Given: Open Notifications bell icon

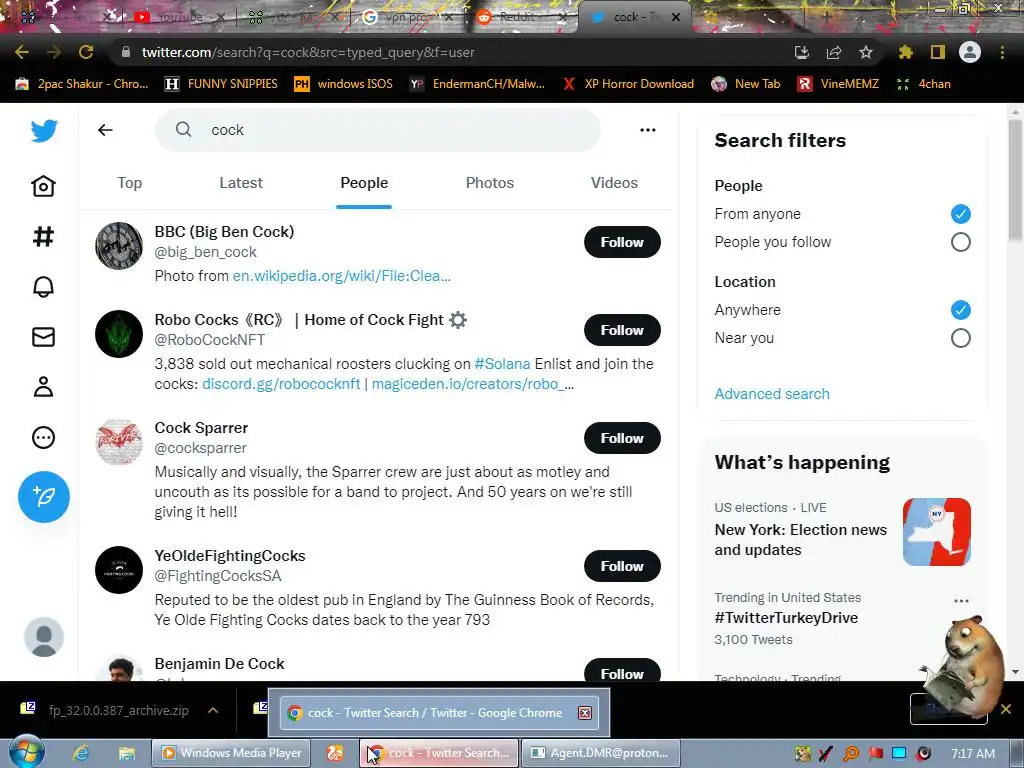Looking at the screenshot, I should click(x=44, y=287).
